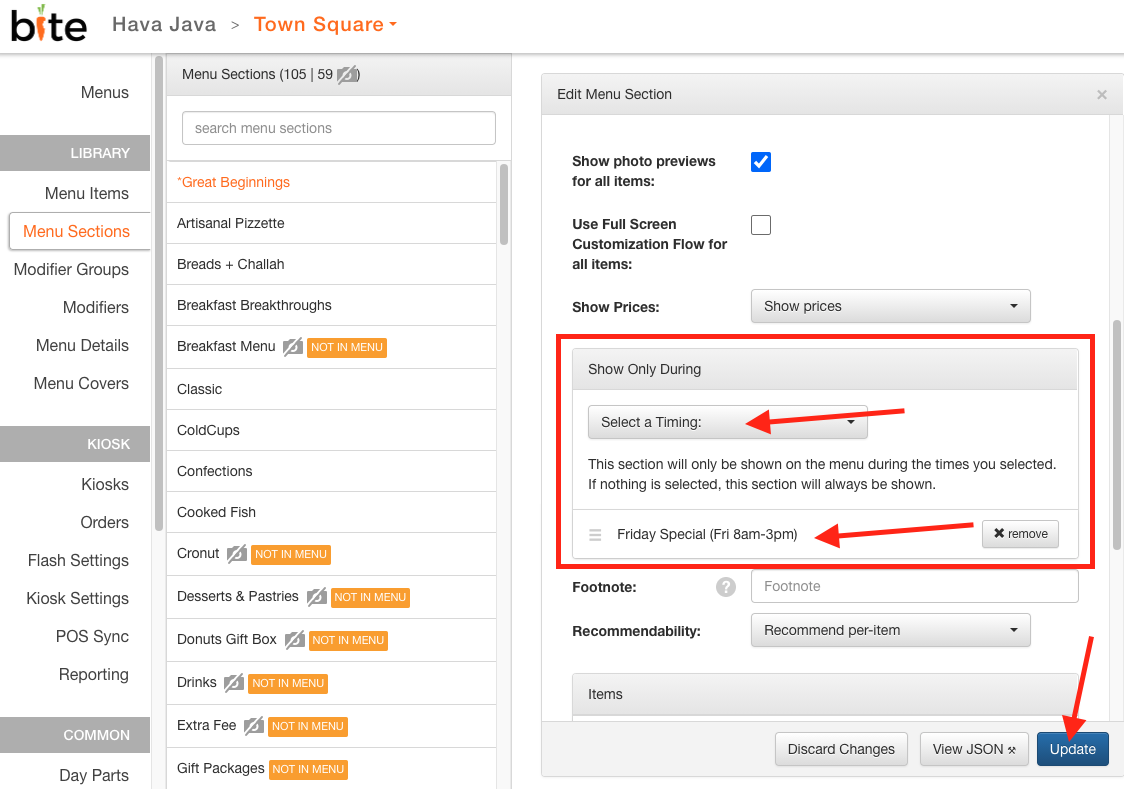Go to Kiosk Settings in sidebar
This screenshot has width=1124, height=789.
[77, 598]
